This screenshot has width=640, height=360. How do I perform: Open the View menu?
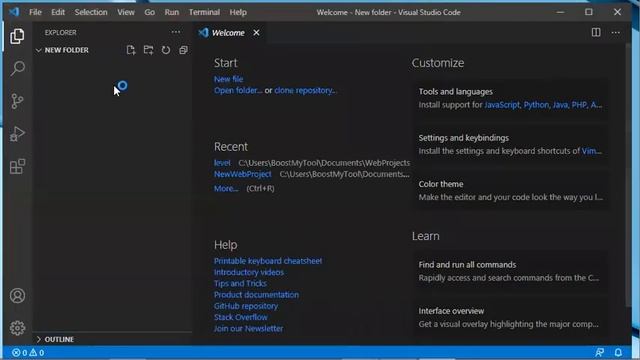click(x=126, y=12)
